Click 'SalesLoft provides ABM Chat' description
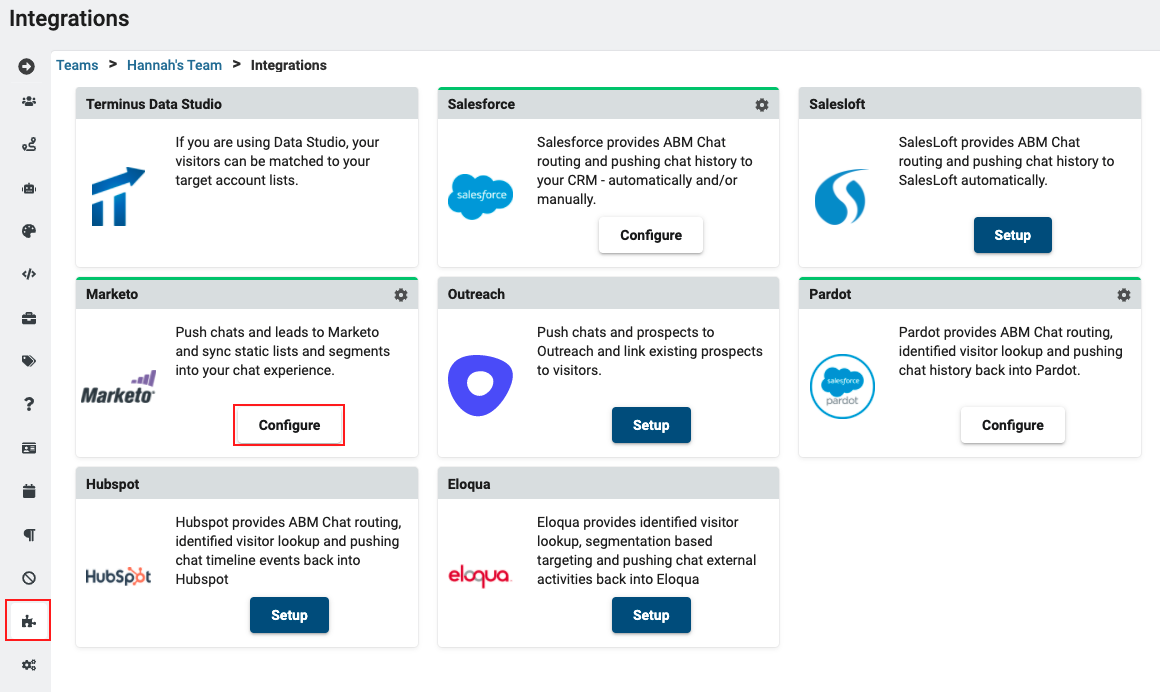Viewport: 1160px width, 692px height. [1006, 161]
